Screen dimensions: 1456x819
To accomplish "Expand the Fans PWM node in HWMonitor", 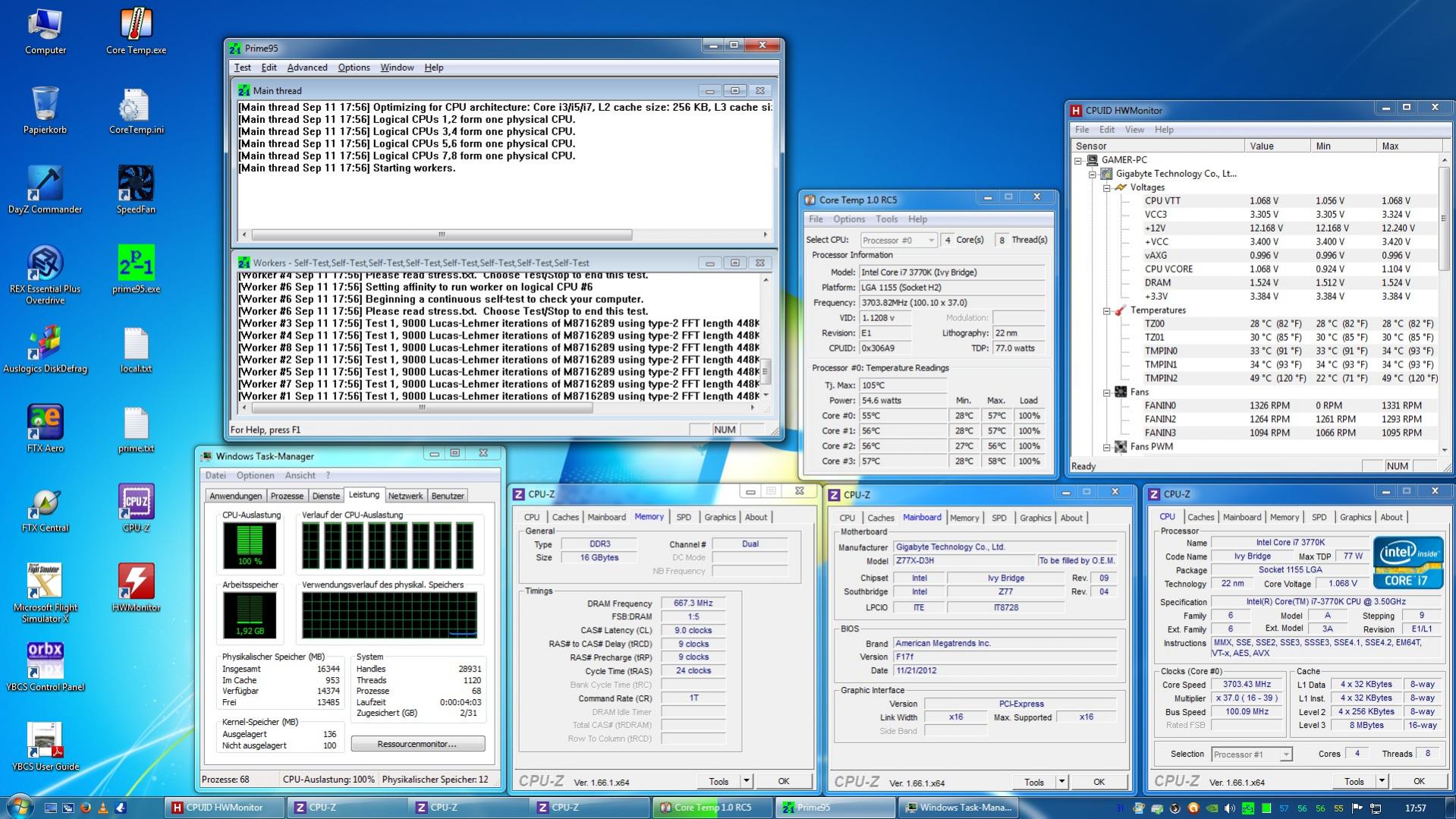I will 1107,447.
